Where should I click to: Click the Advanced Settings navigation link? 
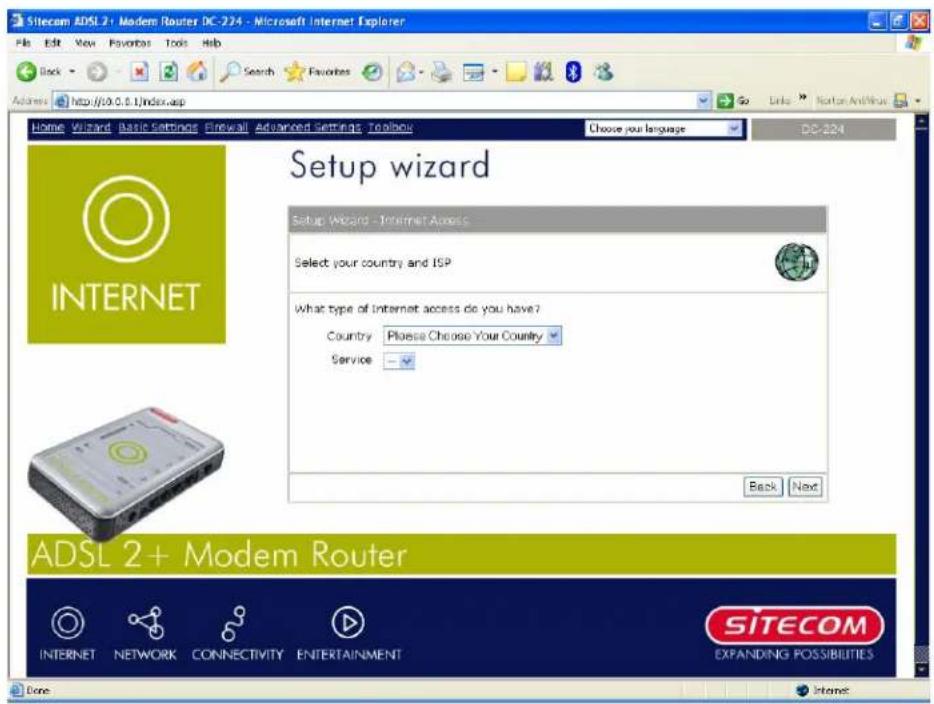coord(308,127)
